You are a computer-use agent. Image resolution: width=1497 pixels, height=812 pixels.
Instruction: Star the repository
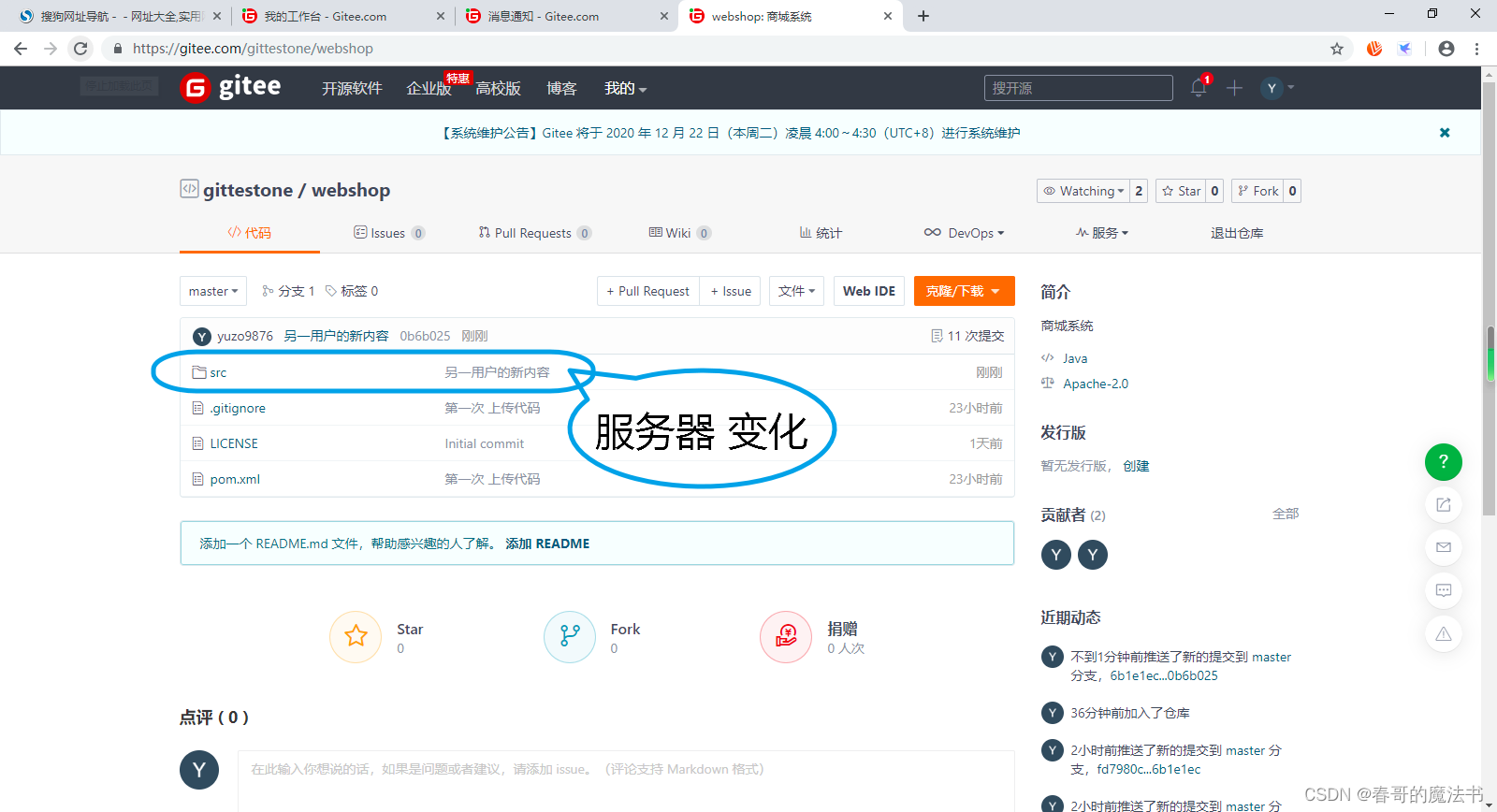pyautogui.click(x=1181, y=191)
